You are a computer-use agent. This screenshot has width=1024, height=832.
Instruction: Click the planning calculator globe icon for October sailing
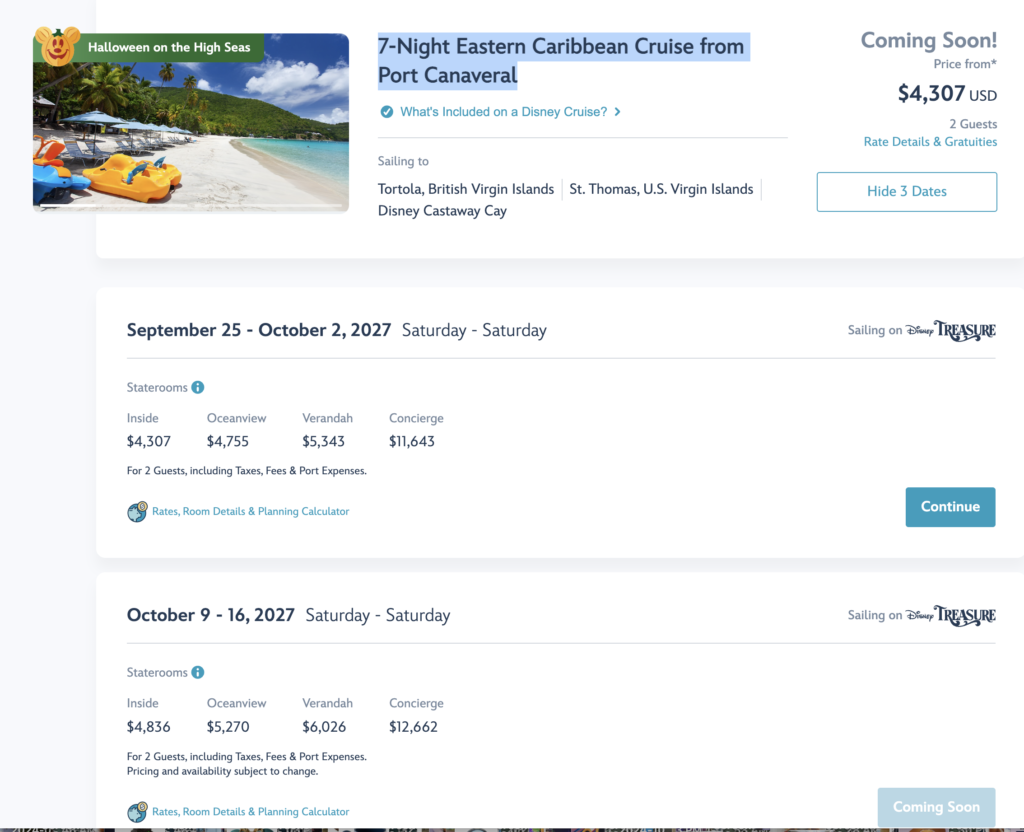[x=137, y=812]
